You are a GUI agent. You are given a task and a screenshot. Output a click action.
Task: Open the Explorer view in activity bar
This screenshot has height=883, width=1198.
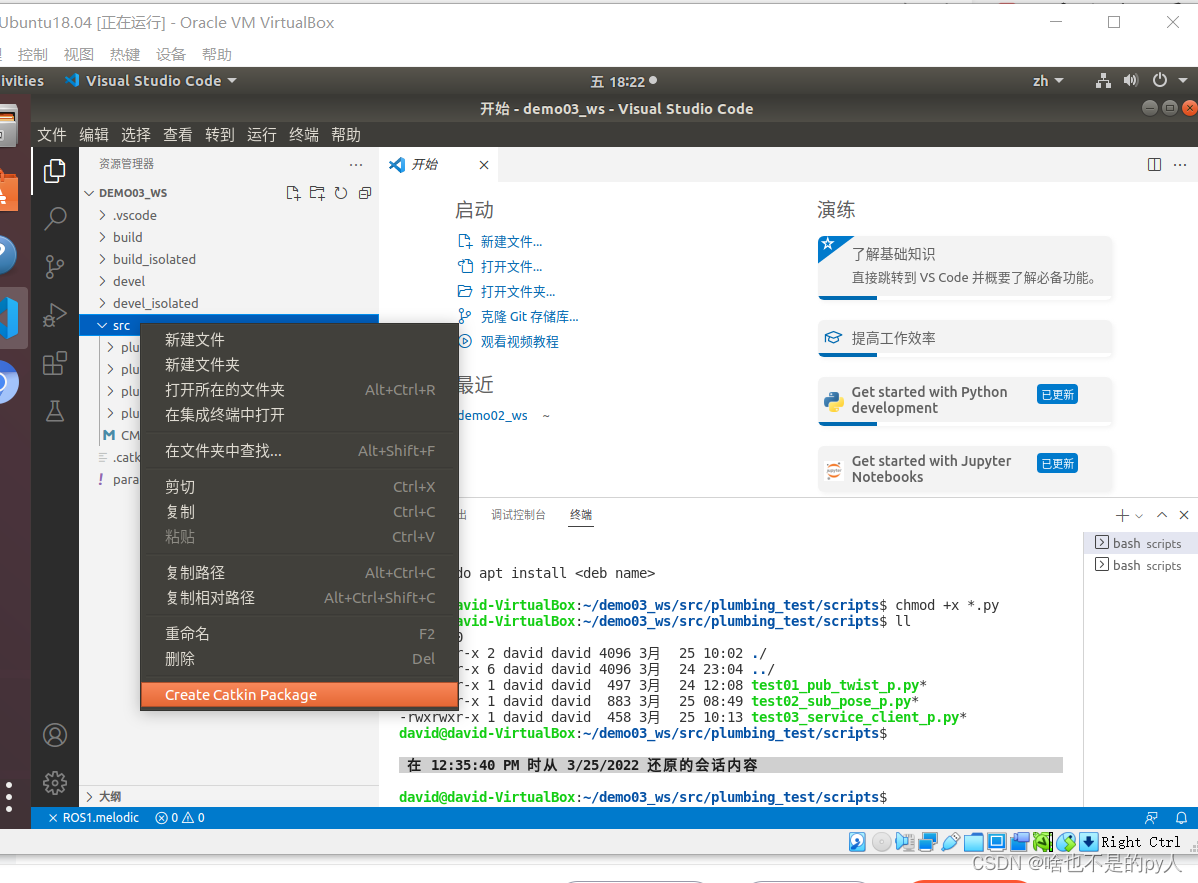[x=54, y=170]
